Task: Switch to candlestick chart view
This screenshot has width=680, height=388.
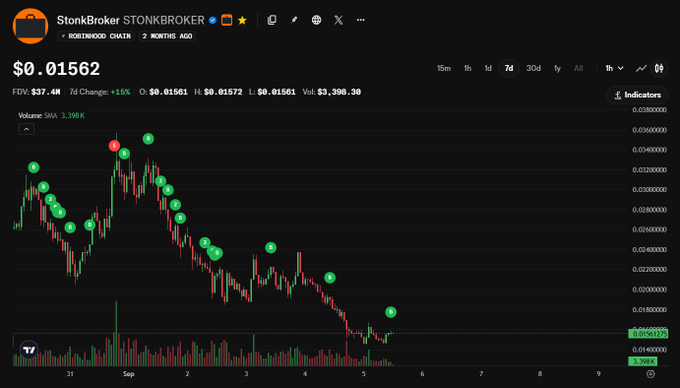Action: [659, 68]
